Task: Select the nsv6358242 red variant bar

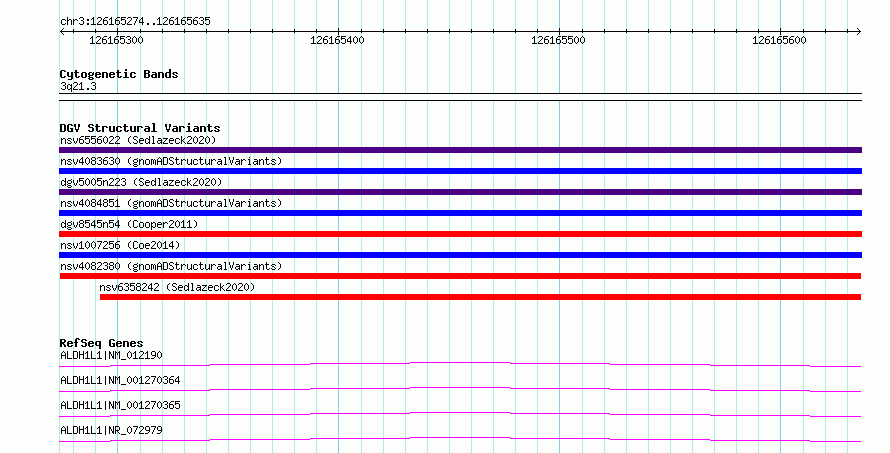Action: pyautogui.click(x=481, y=297)
